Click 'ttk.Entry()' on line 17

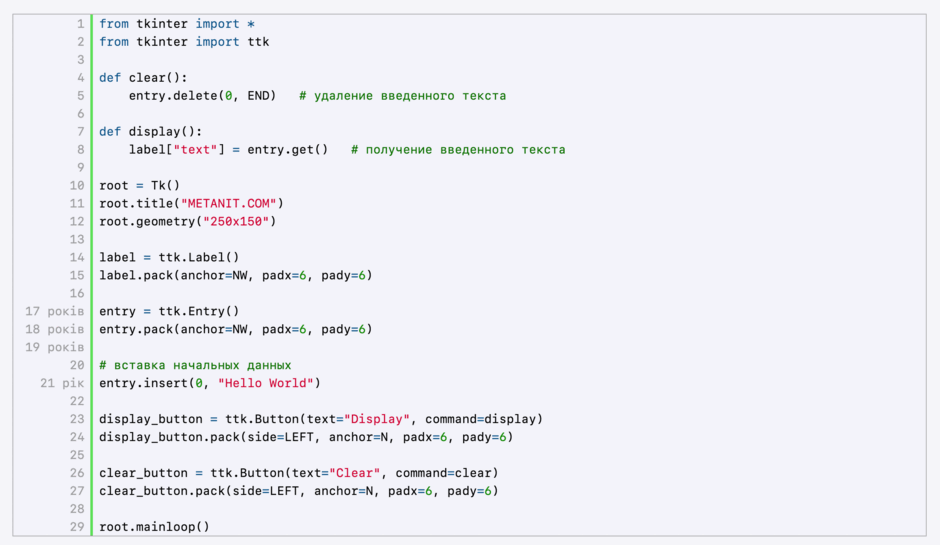pos(199,311)
